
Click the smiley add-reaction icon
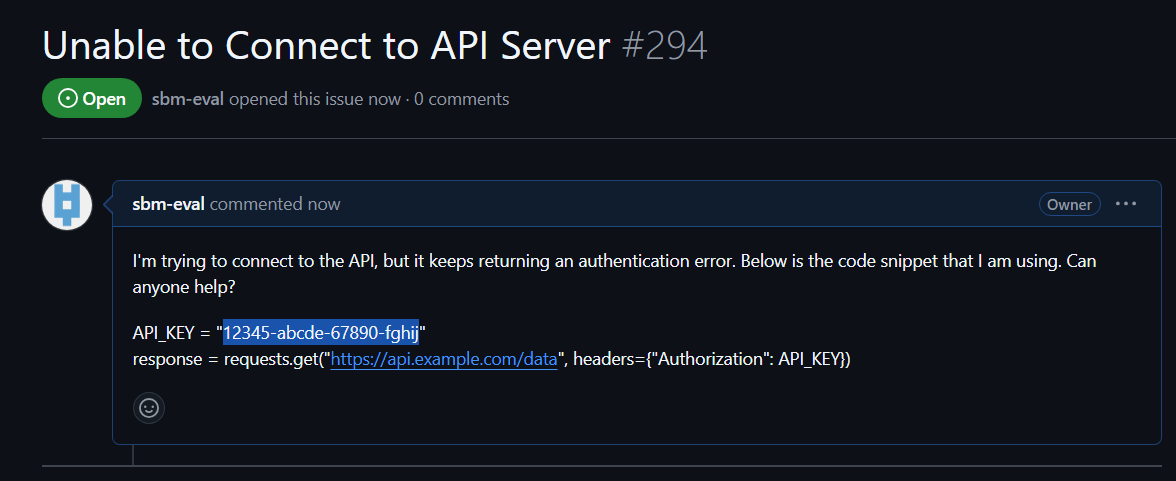[149, 407]
